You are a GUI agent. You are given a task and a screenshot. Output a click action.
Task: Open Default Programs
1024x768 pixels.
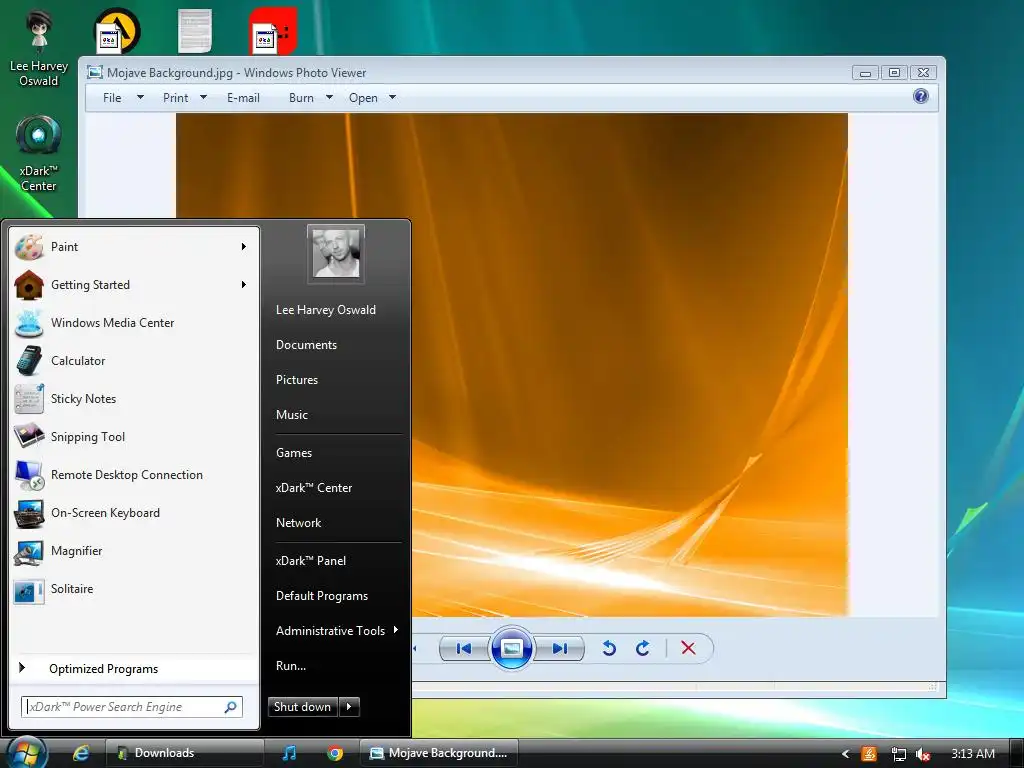click(322, 596)
